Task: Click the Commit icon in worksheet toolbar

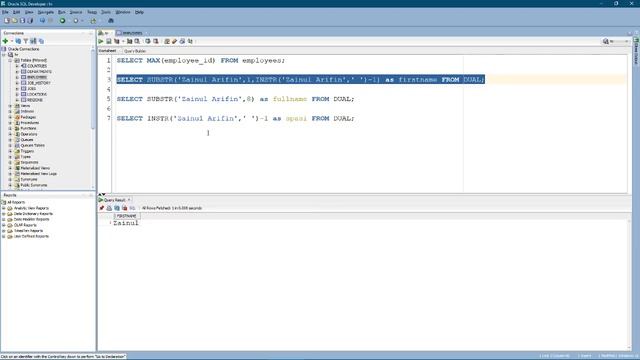Action: pos(148,41)
